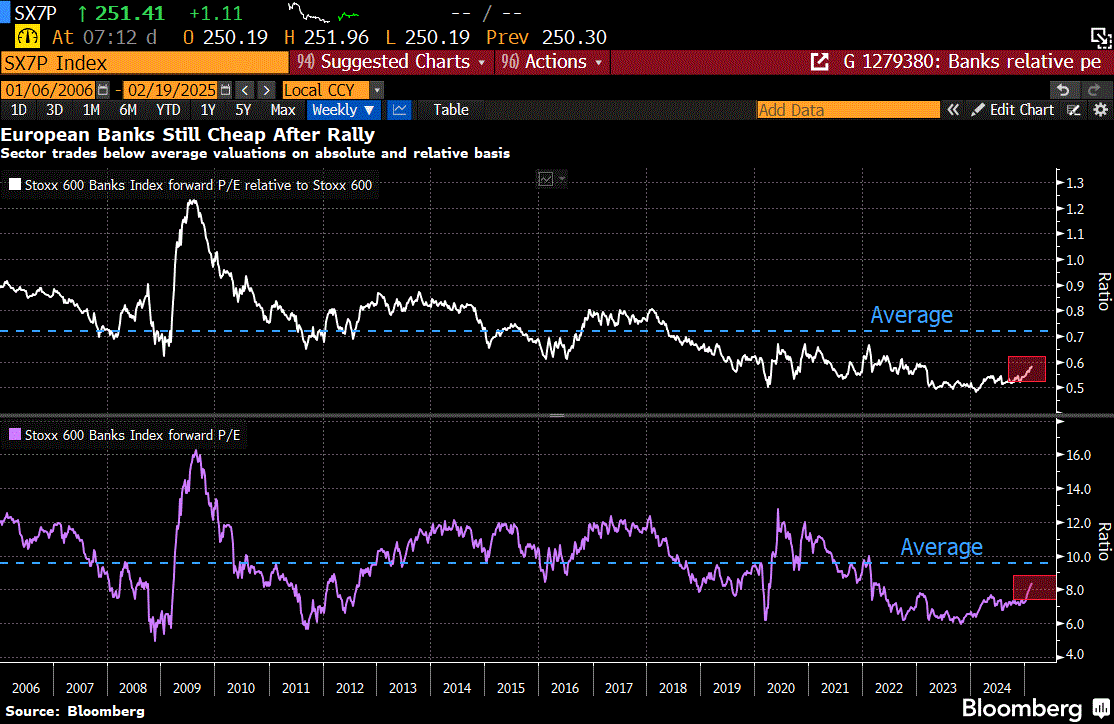Toggle purple legend swatch for Banks forward P/E
Screen dimensions: 1114x724
click(x=14, y=434)
